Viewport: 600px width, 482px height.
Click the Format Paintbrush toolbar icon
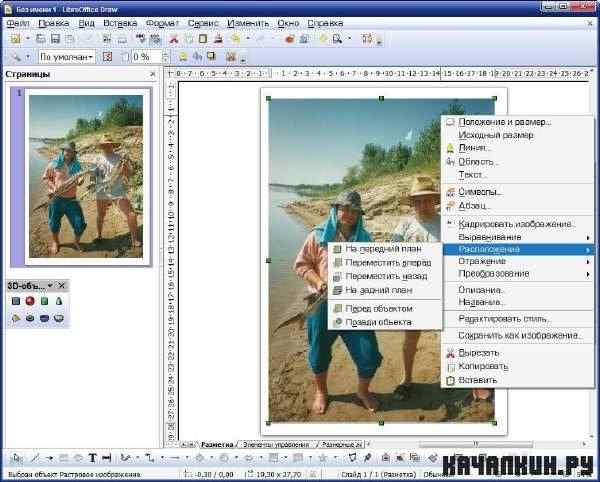coord(218,39)
